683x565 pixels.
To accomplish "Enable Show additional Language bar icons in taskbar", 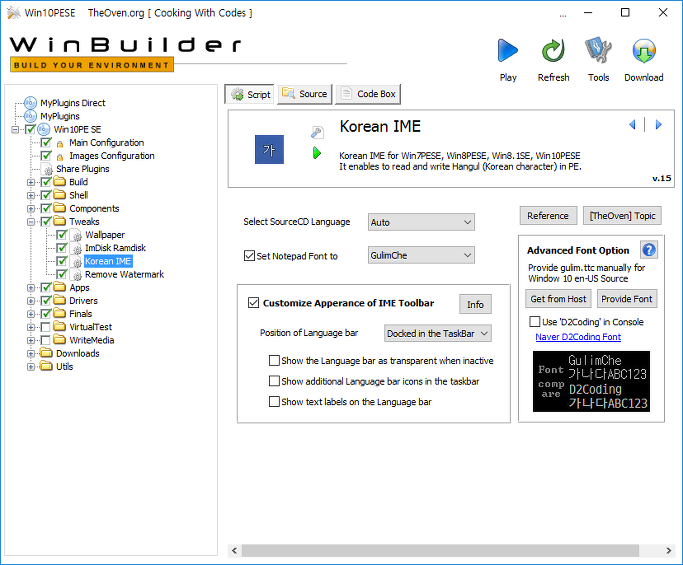I will pyautogui.click(x=274, y=381).
